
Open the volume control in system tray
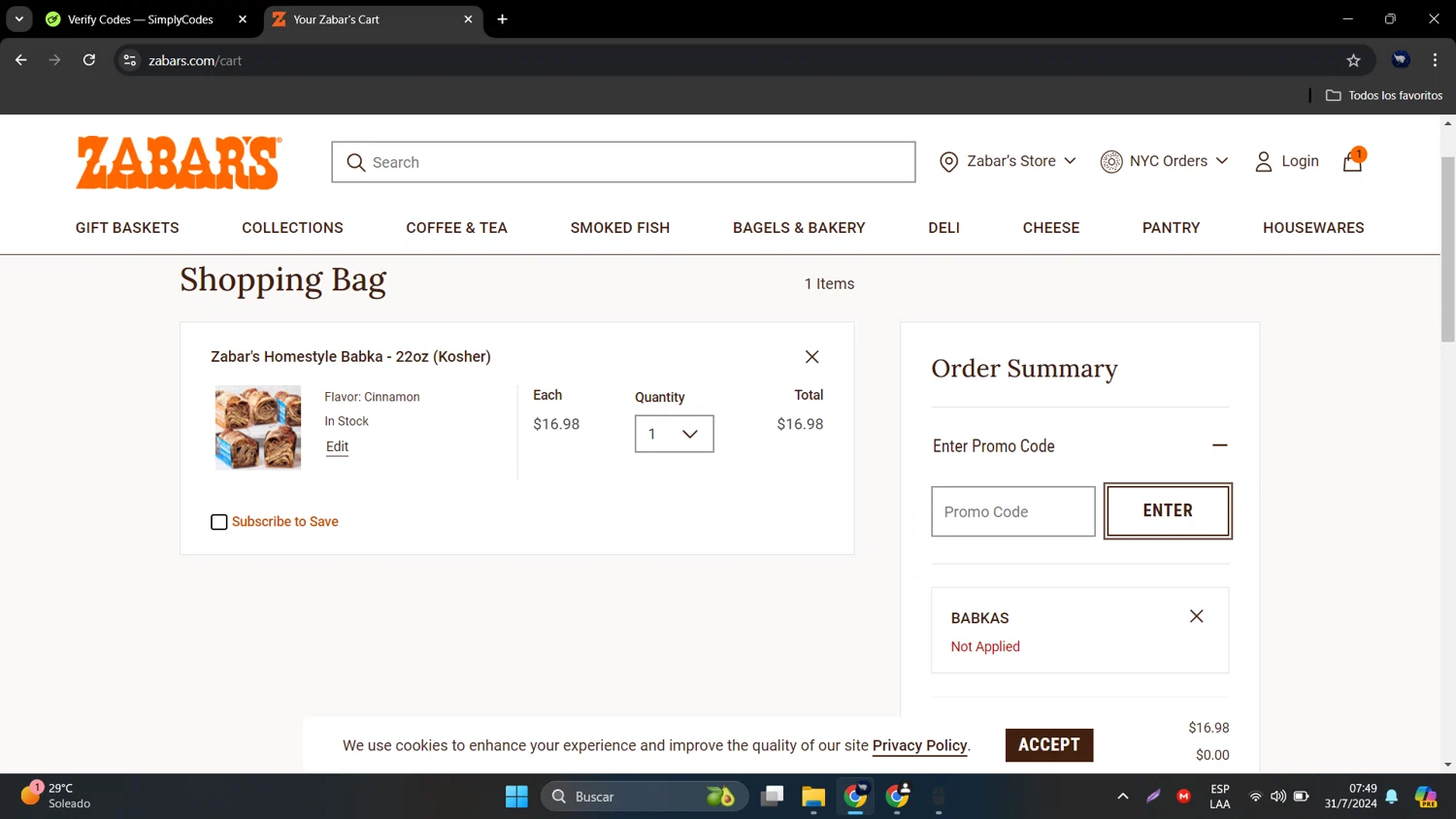coord(1277,797)
